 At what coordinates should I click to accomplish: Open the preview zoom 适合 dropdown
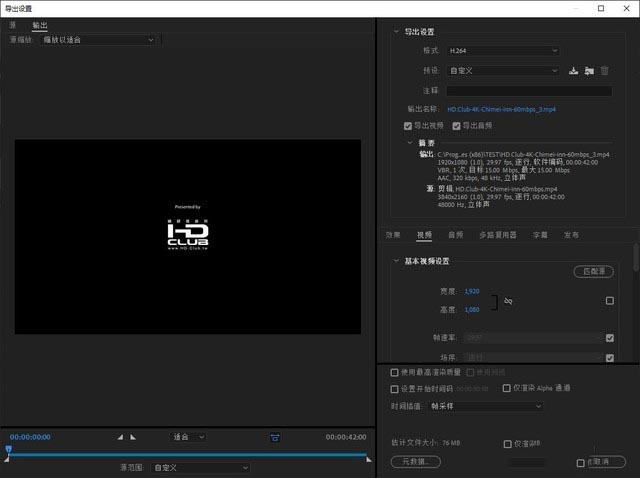[x=188, y=437]
